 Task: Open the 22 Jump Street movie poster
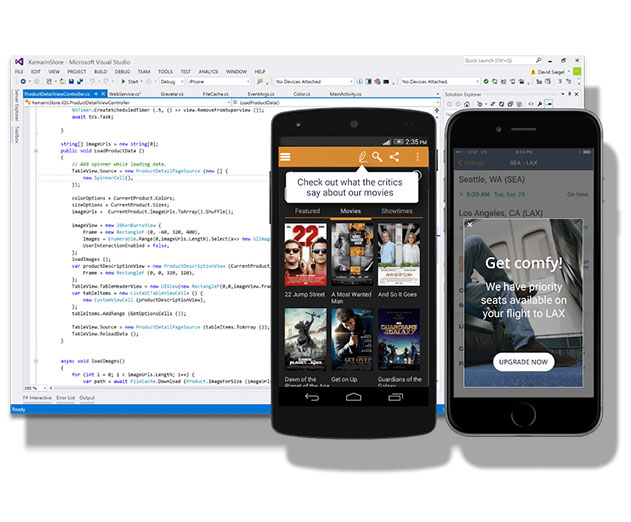point(305,255)
